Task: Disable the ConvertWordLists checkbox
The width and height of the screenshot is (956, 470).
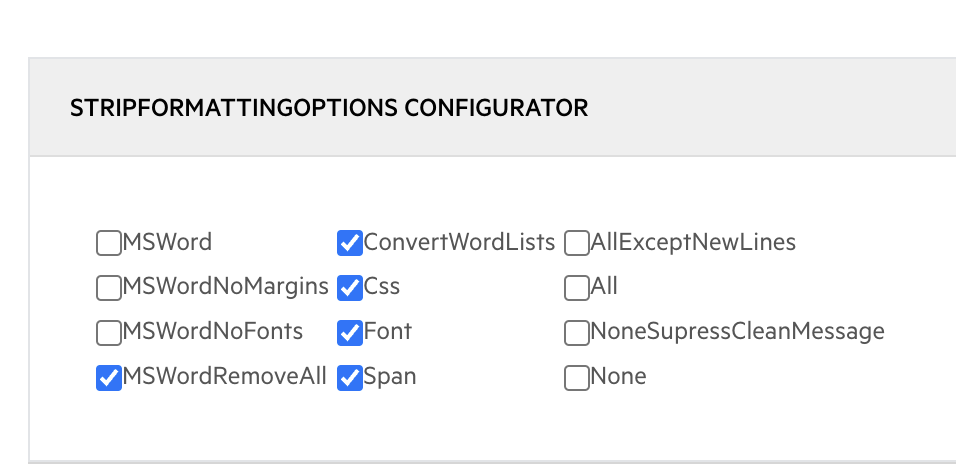Action: [x=350, y=242]
